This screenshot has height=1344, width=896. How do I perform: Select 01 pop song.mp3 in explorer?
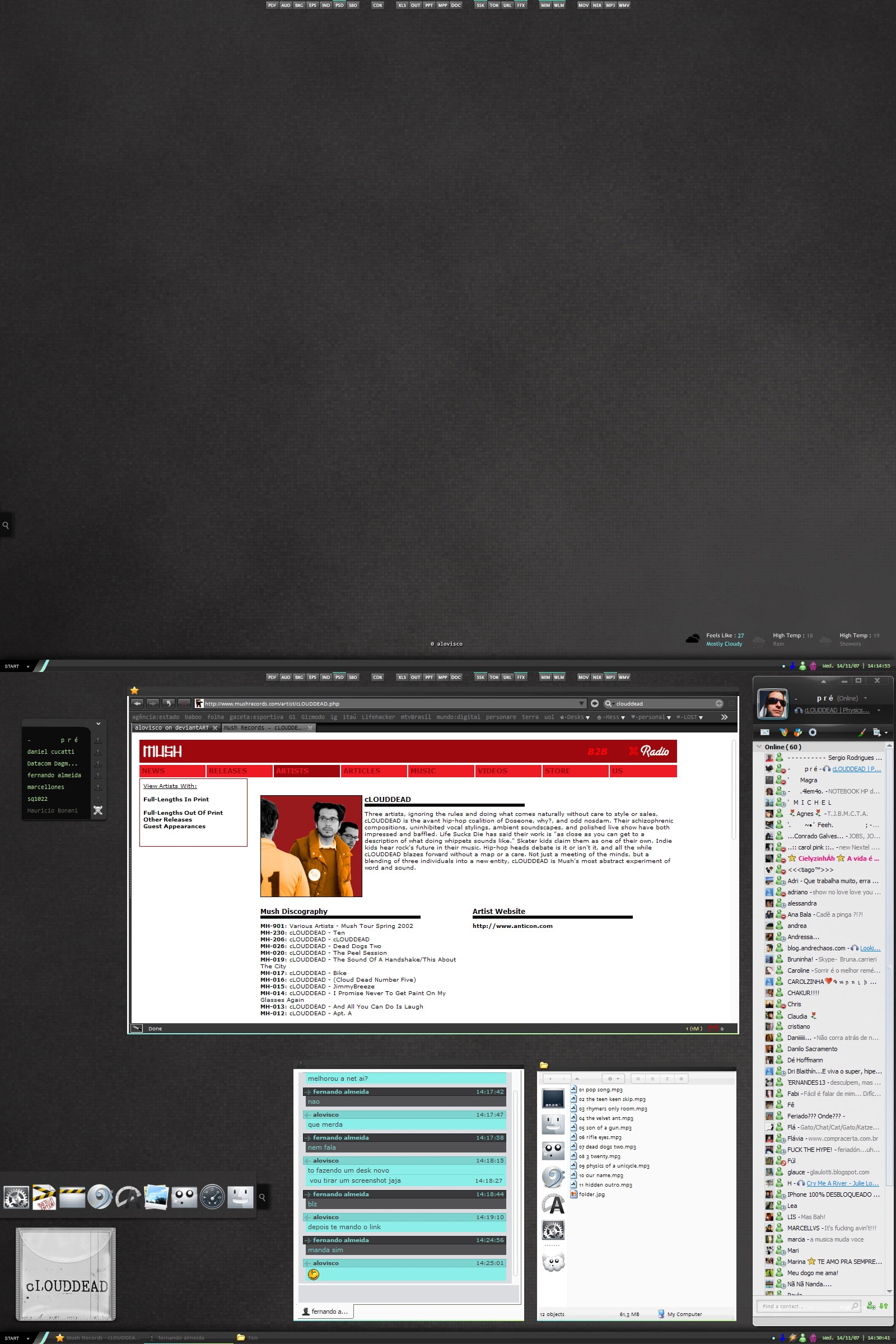tap(596, 1089)
